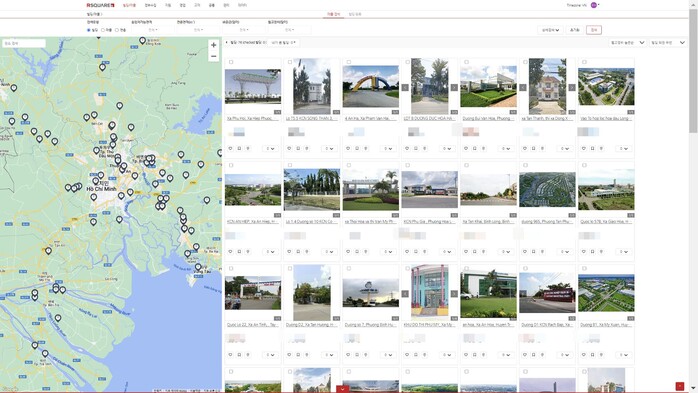Click pin icon on 4 An Ha card

[365, 148]
